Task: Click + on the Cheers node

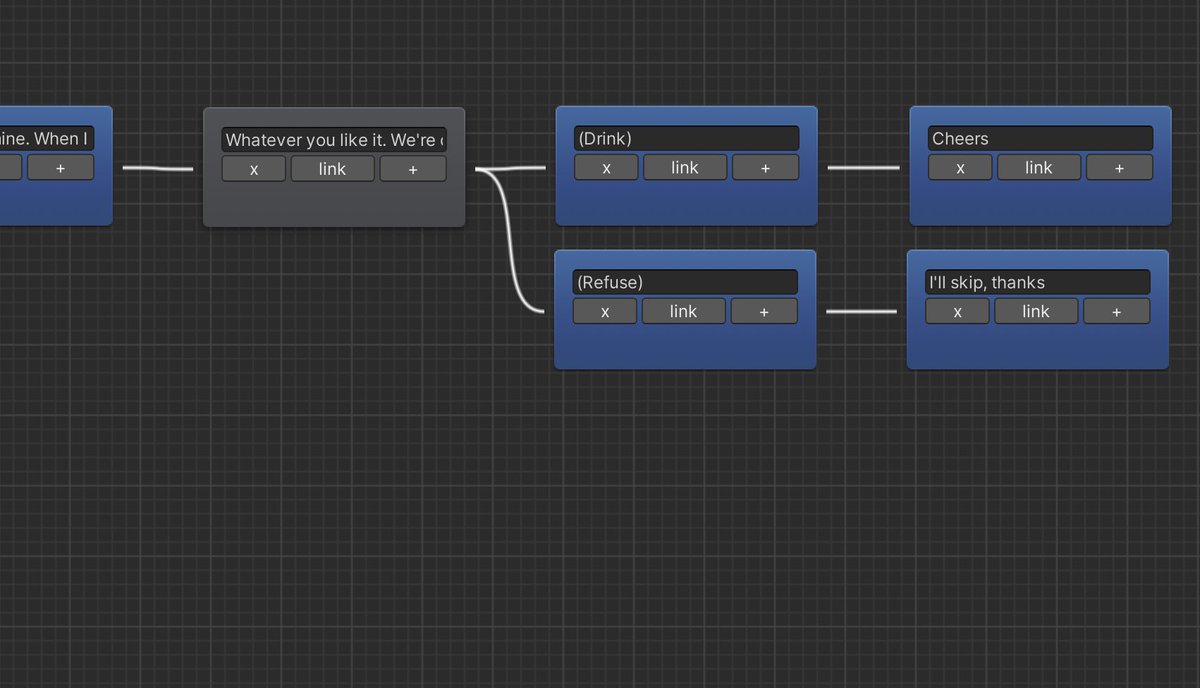Action: 1119,167
